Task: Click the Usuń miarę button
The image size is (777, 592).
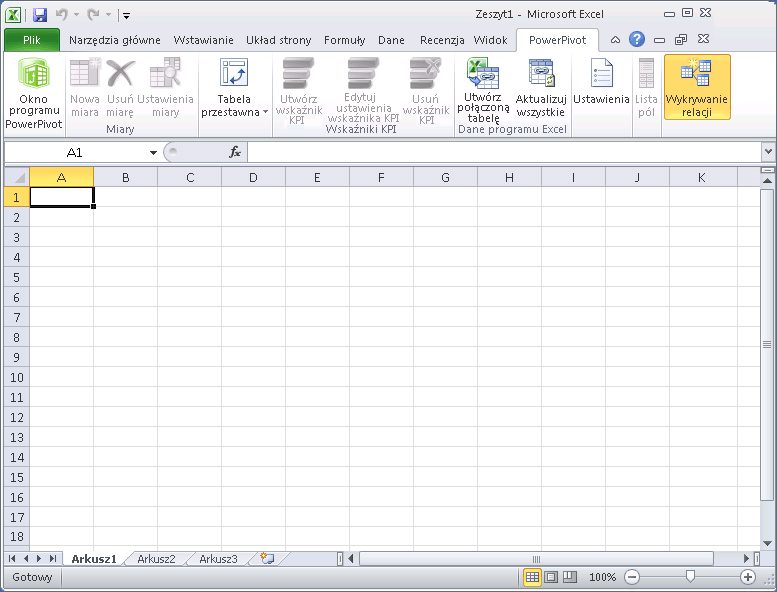Action: pyautogui.click(x=120, y=88)
